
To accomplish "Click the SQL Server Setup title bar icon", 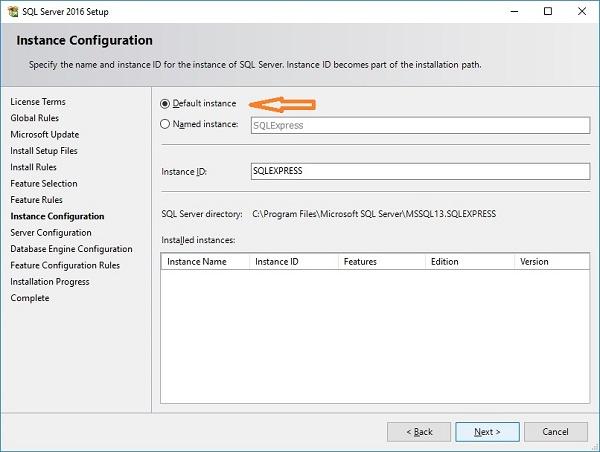I will [x=12, y=11].
